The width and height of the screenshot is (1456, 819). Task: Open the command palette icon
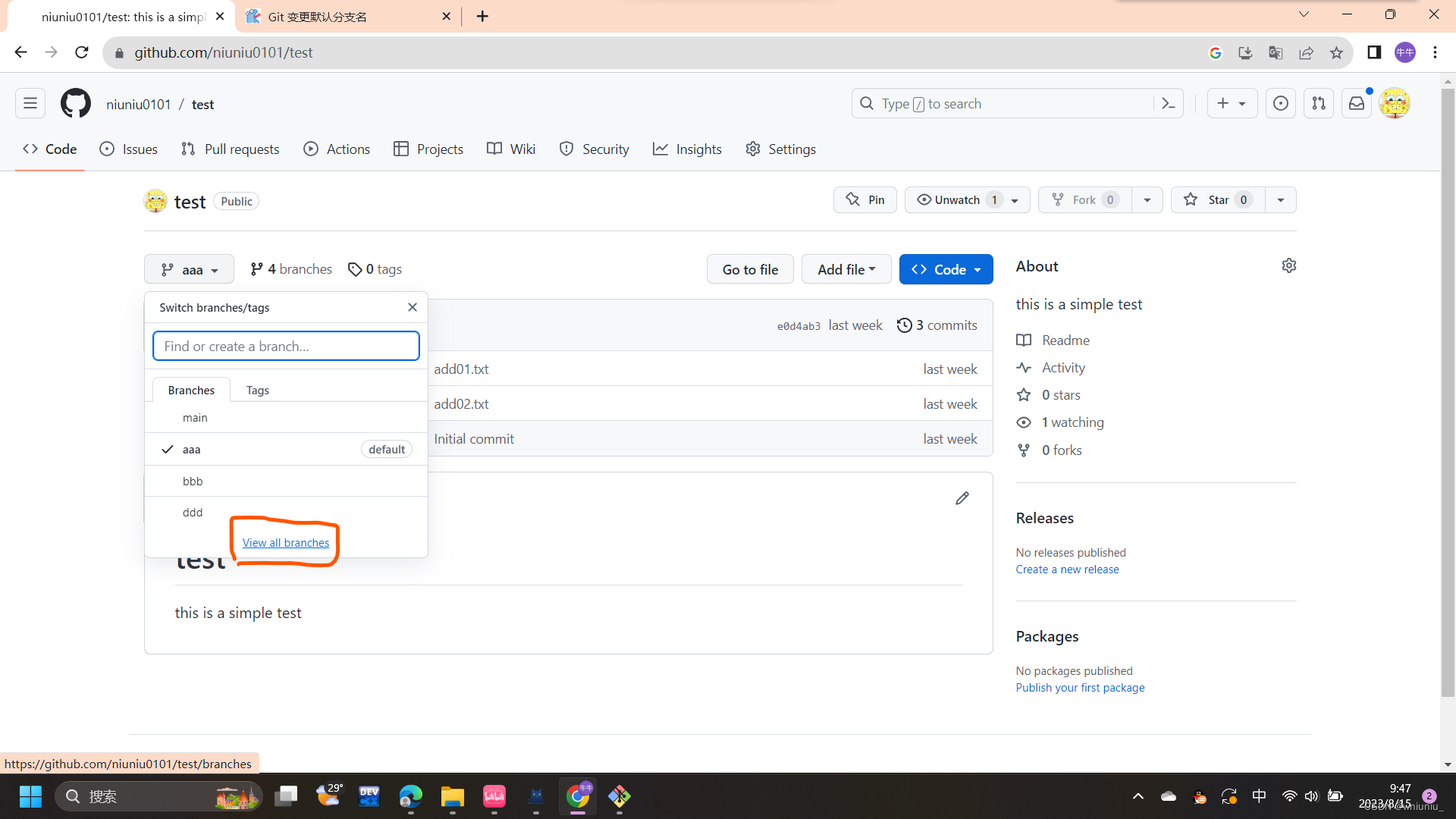coord(1168,104)
